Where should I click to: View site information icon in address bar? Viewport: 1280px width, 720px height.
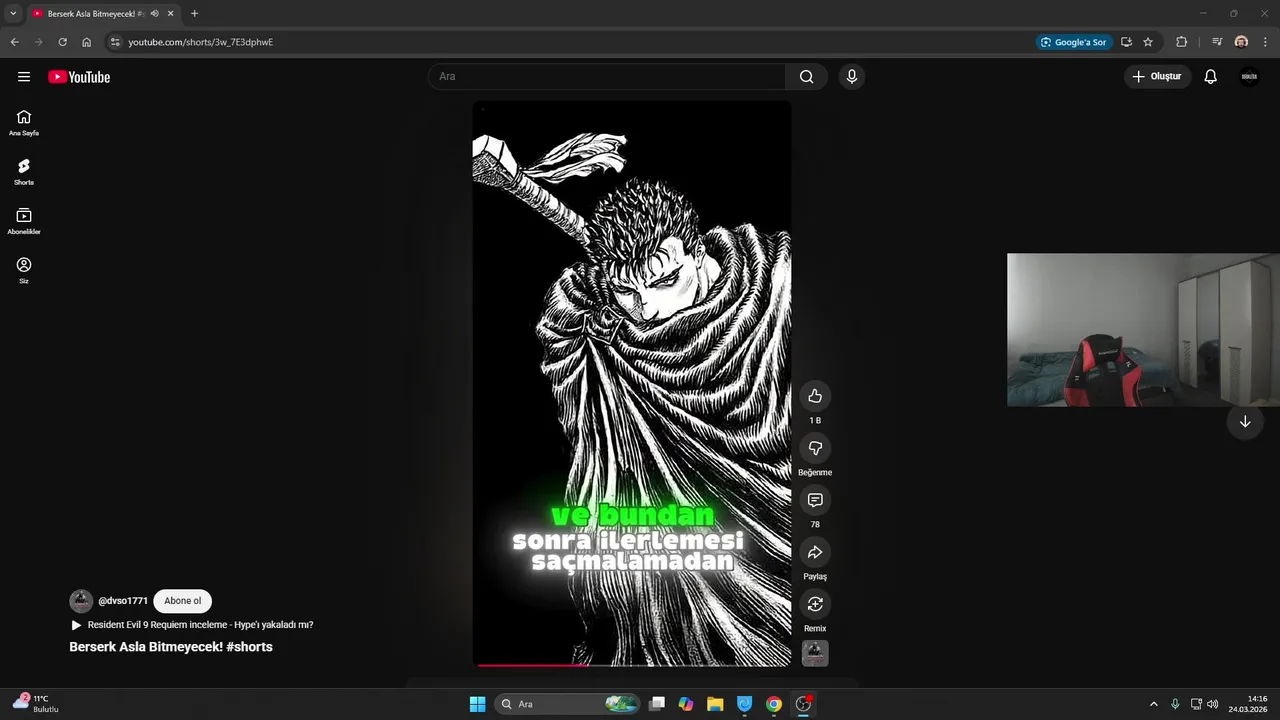click(x=115, y=42)
